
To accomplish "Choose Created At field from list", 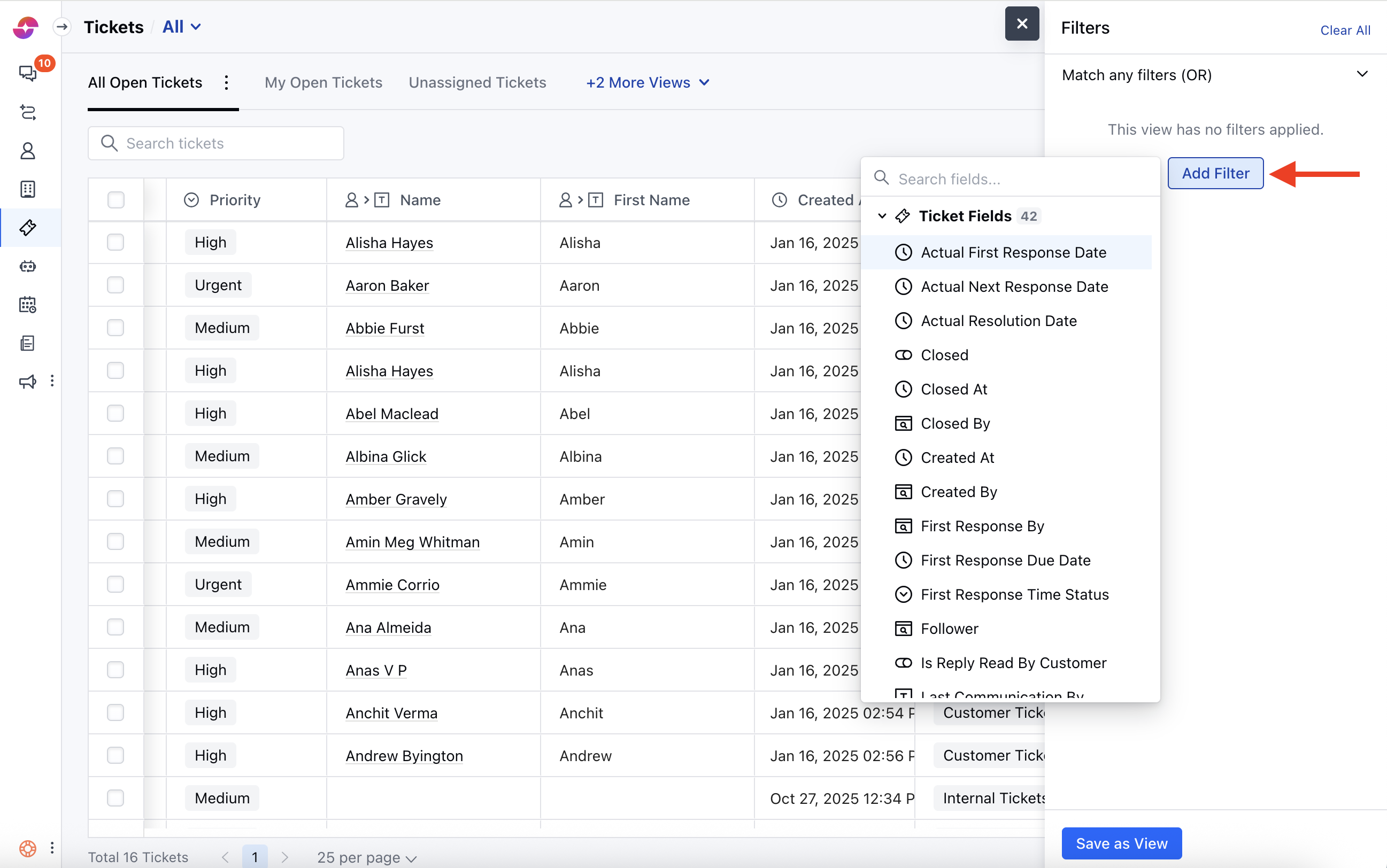I will 957,458.
